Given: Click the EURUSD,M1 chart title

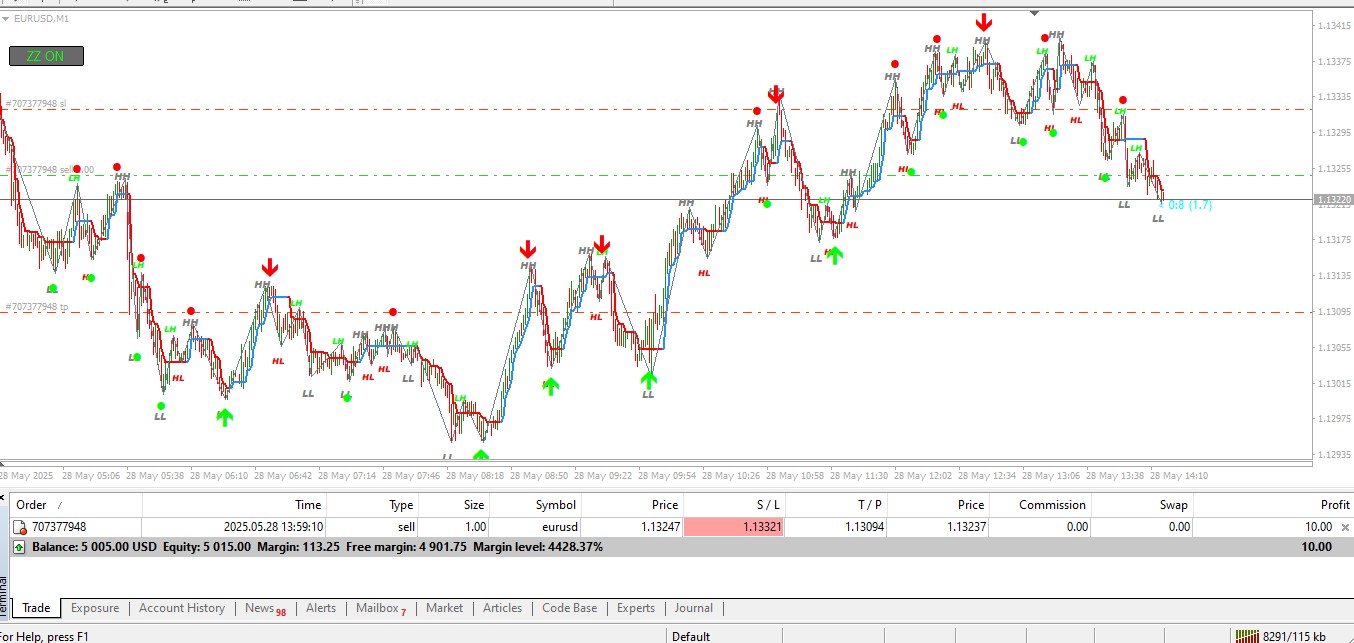Looking at the screenshot, I should (41, 19).
